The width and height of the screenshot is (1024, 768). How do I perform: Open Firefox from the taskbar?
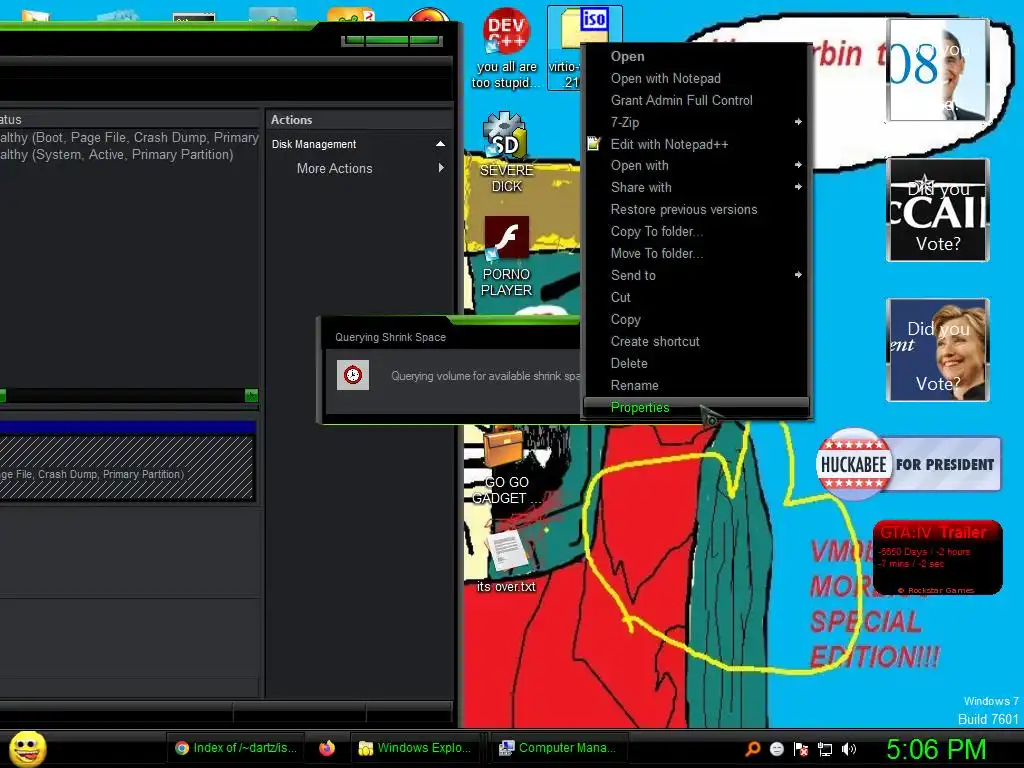(327, 748)
